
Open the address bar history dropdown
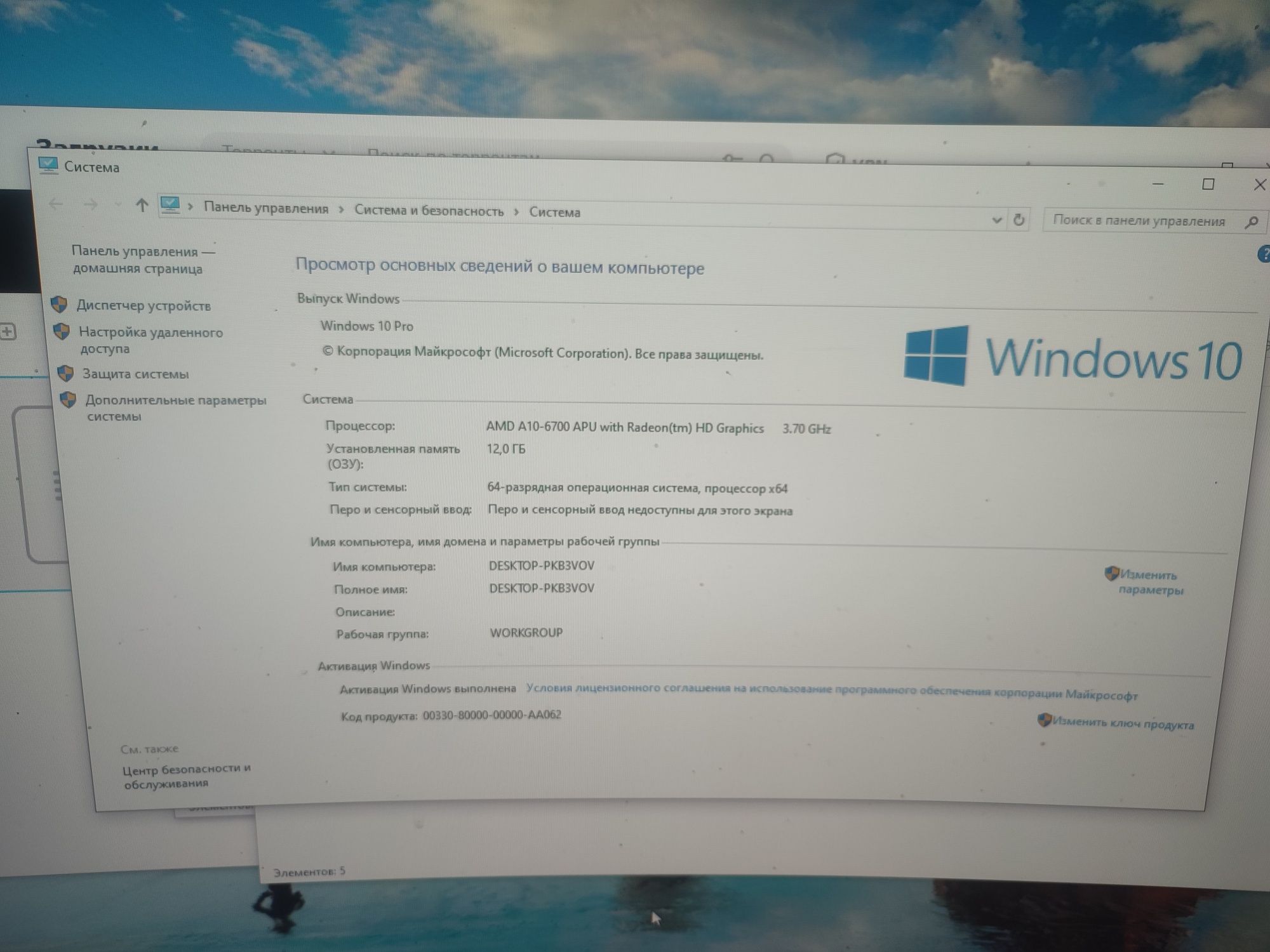tap(997, 220)
